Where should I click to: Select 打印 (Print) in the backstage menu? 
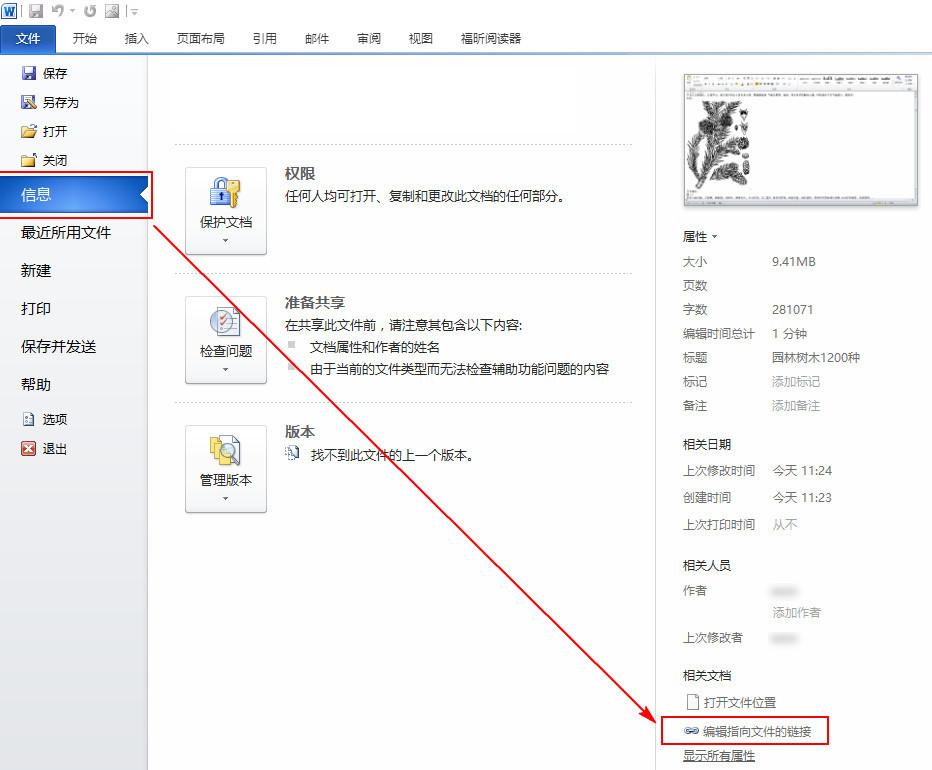[36, 308]
